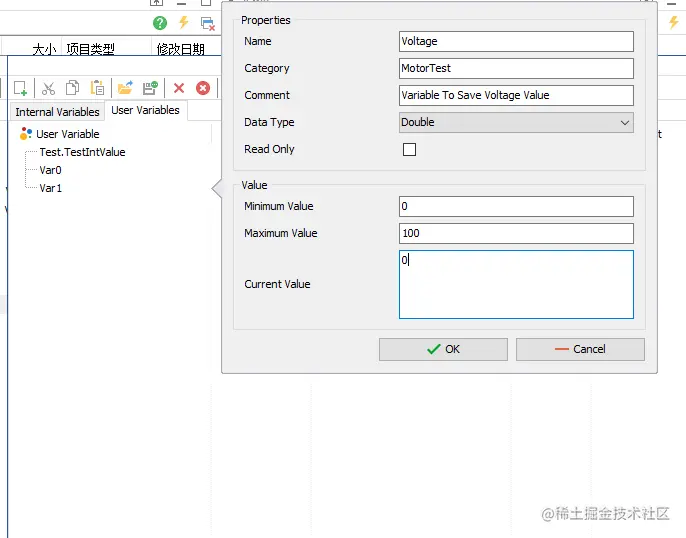The width and height of the screenshot is (686, 538).
Task: Click the 大小 column header
Action: 45,49
